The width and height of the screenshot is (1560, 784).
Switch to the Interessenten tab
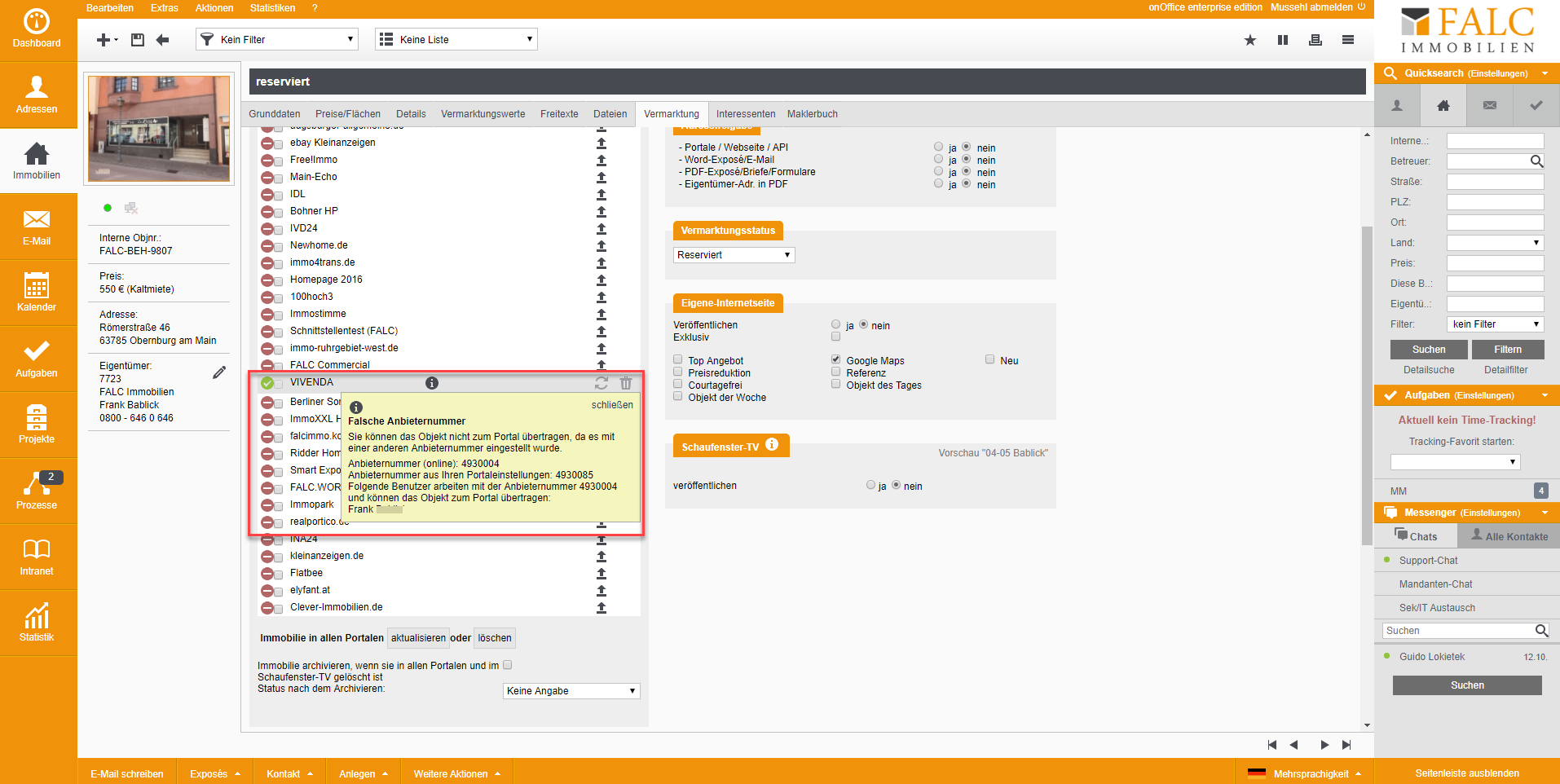745,114
